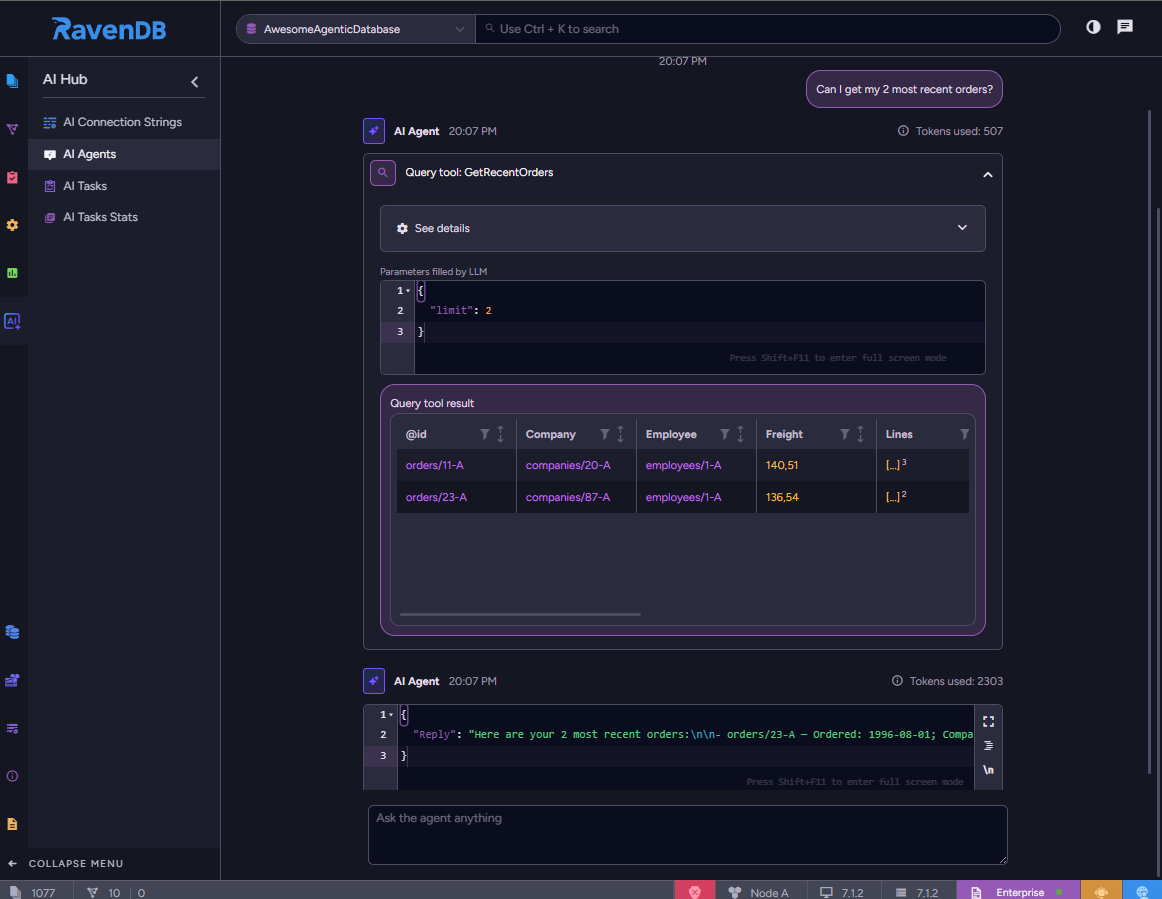Open AI Hub icon in the sidebar
The image size is (1162, 899).
[x=12, y=321]
